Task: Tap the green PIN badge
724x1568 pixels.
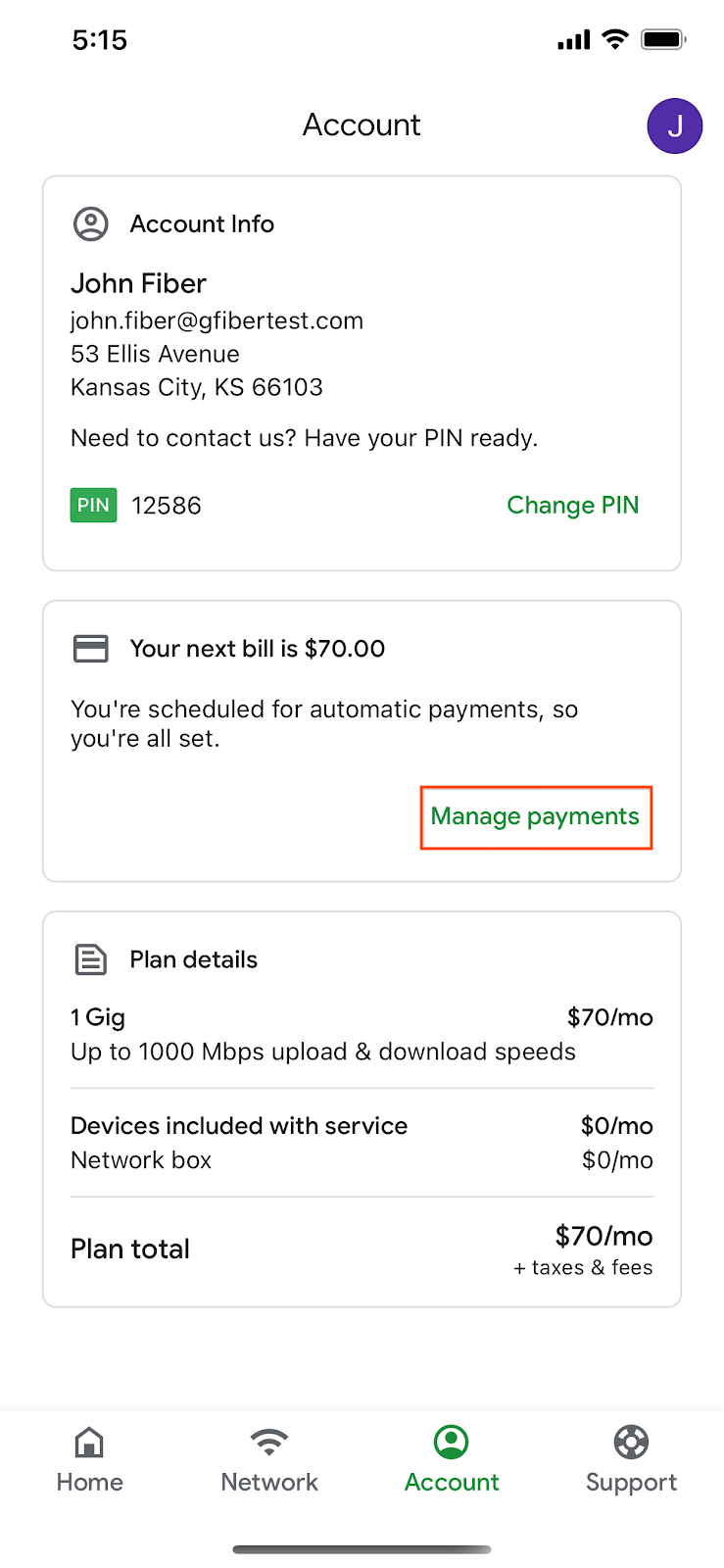Action: 93,505
